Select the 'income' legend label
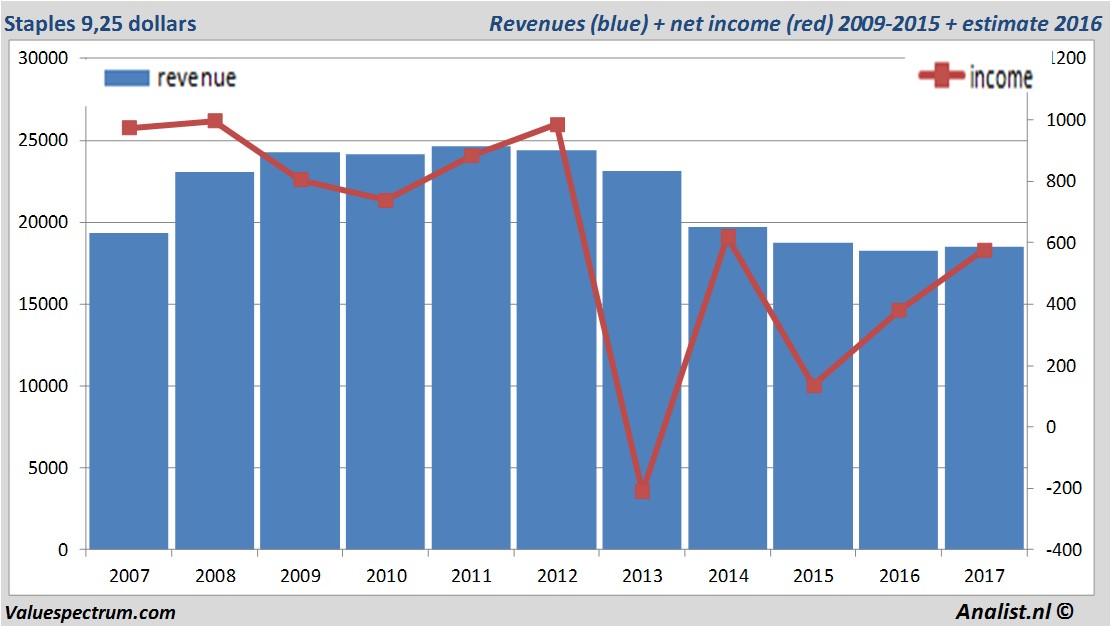1111x627 pixels. tap(1001, 77)
